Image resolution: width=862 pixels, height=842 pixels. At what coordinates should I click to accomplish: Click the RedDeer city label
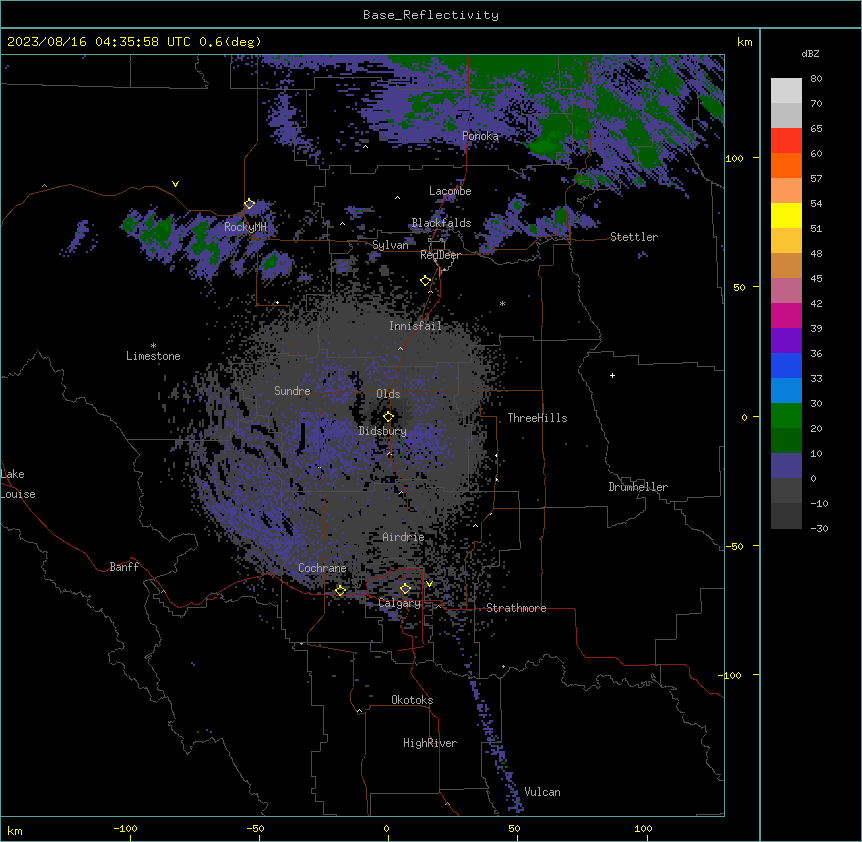tap(440, 255)
